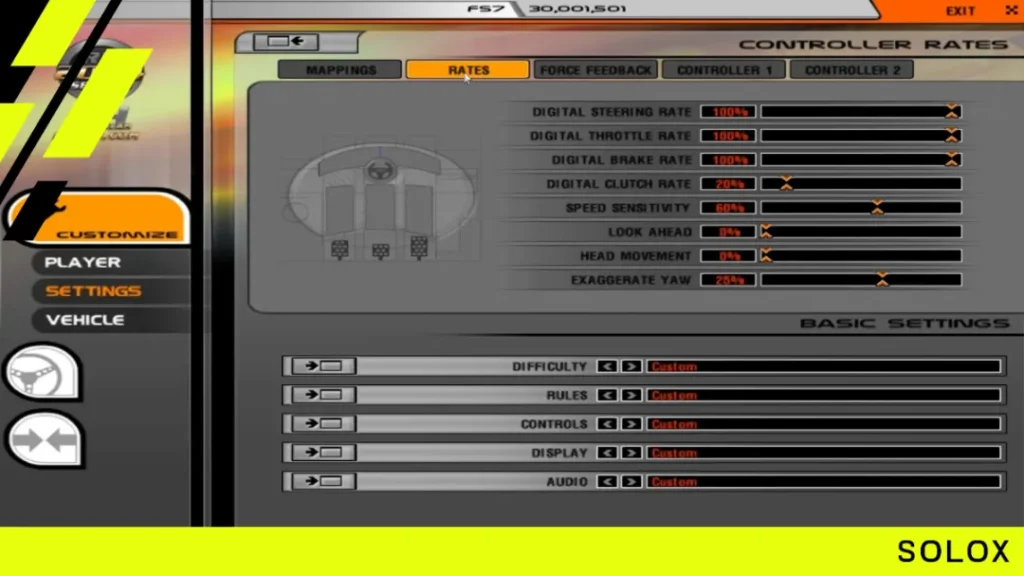Click the Digital Steering Rate 100% value
This screenshot has height=576, width=1024.
tap(728, 112)
